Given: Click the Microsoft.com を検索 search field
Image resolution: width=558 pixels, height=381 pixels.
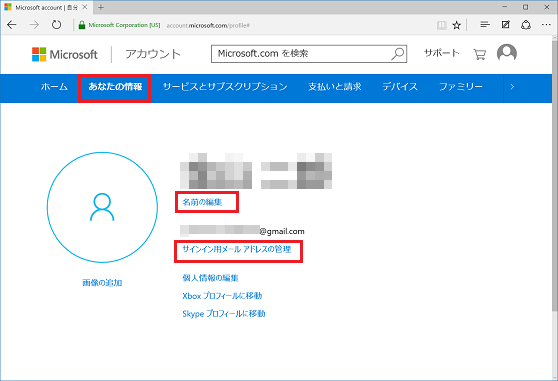Looking at the screenshot, I should tap(309, 54).
